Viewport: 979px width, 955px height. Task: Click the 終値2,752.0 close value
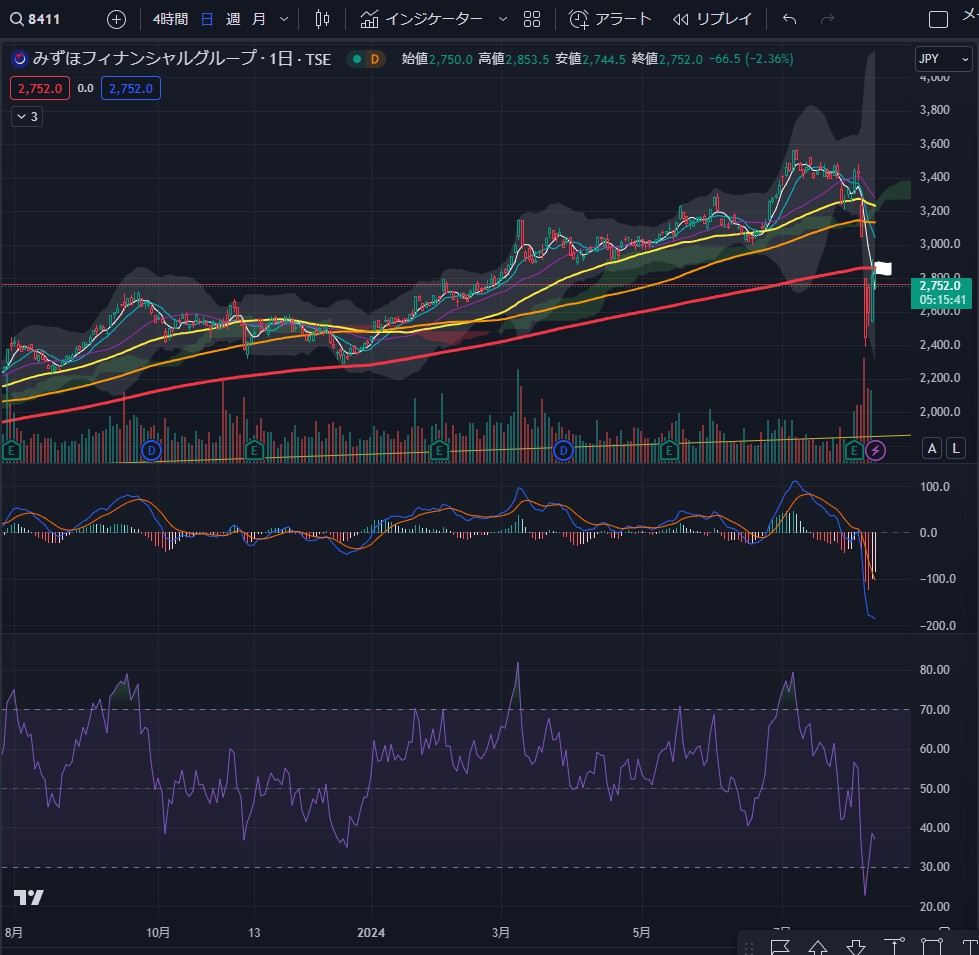tap(667, 59)
